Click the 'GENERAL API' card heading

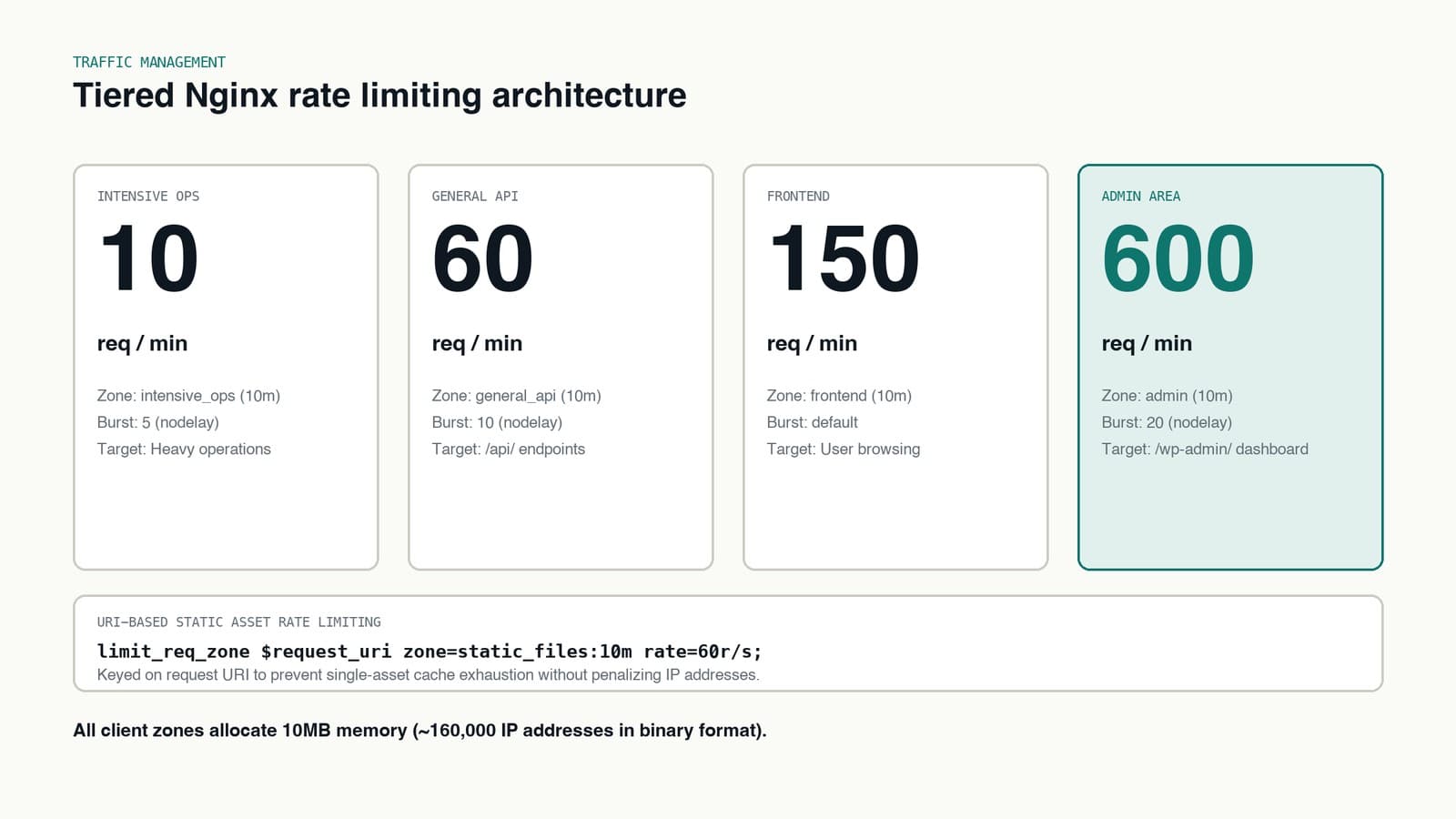(475, 196)
